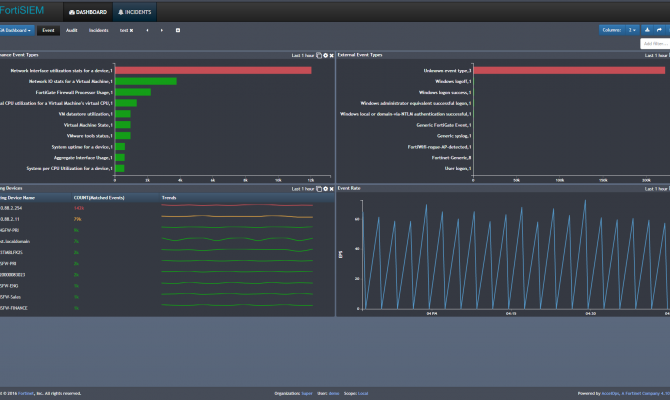Select the device row ending 0.88.2.11

pos(167,219)
